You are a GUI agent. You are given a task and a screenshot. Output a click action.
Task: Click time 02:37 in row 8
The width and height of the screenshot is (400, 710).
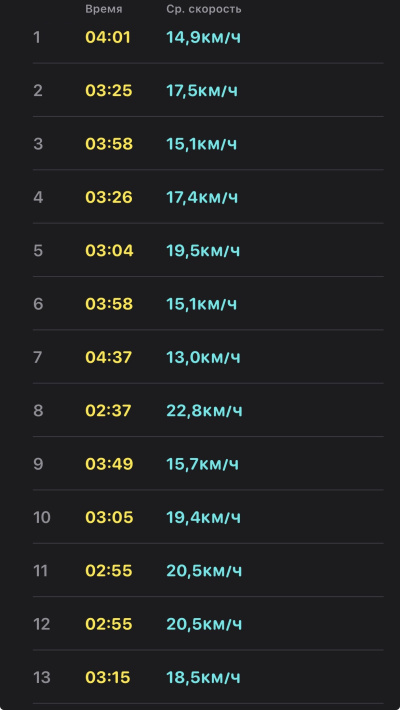click(x=109, y=411)
